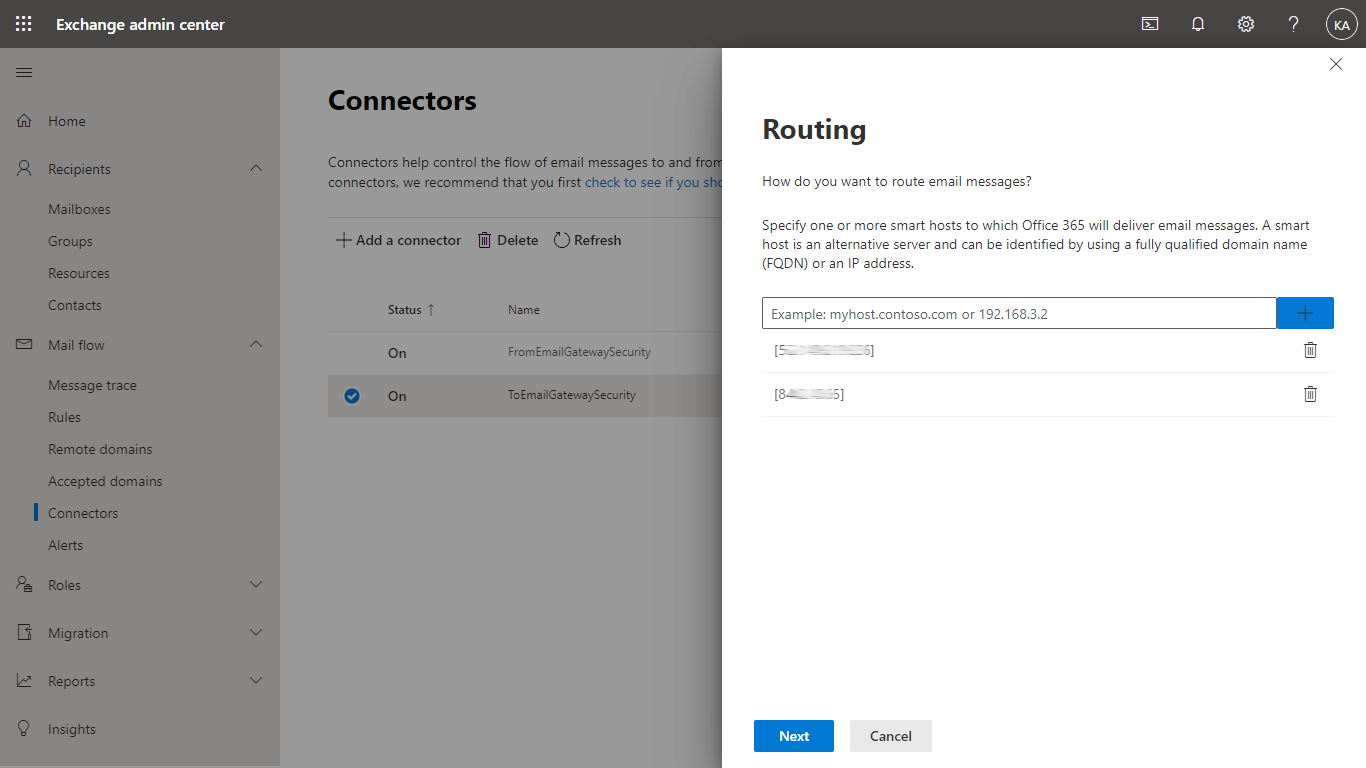Open Message trace in navigation
1366x768 pixels.
pos(92,385)
